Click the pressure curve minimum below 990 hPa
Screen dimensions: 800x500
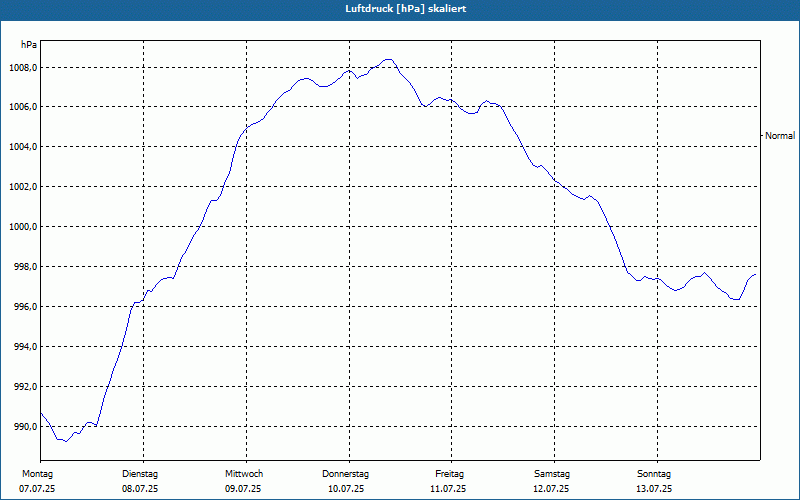pos(65,441)
